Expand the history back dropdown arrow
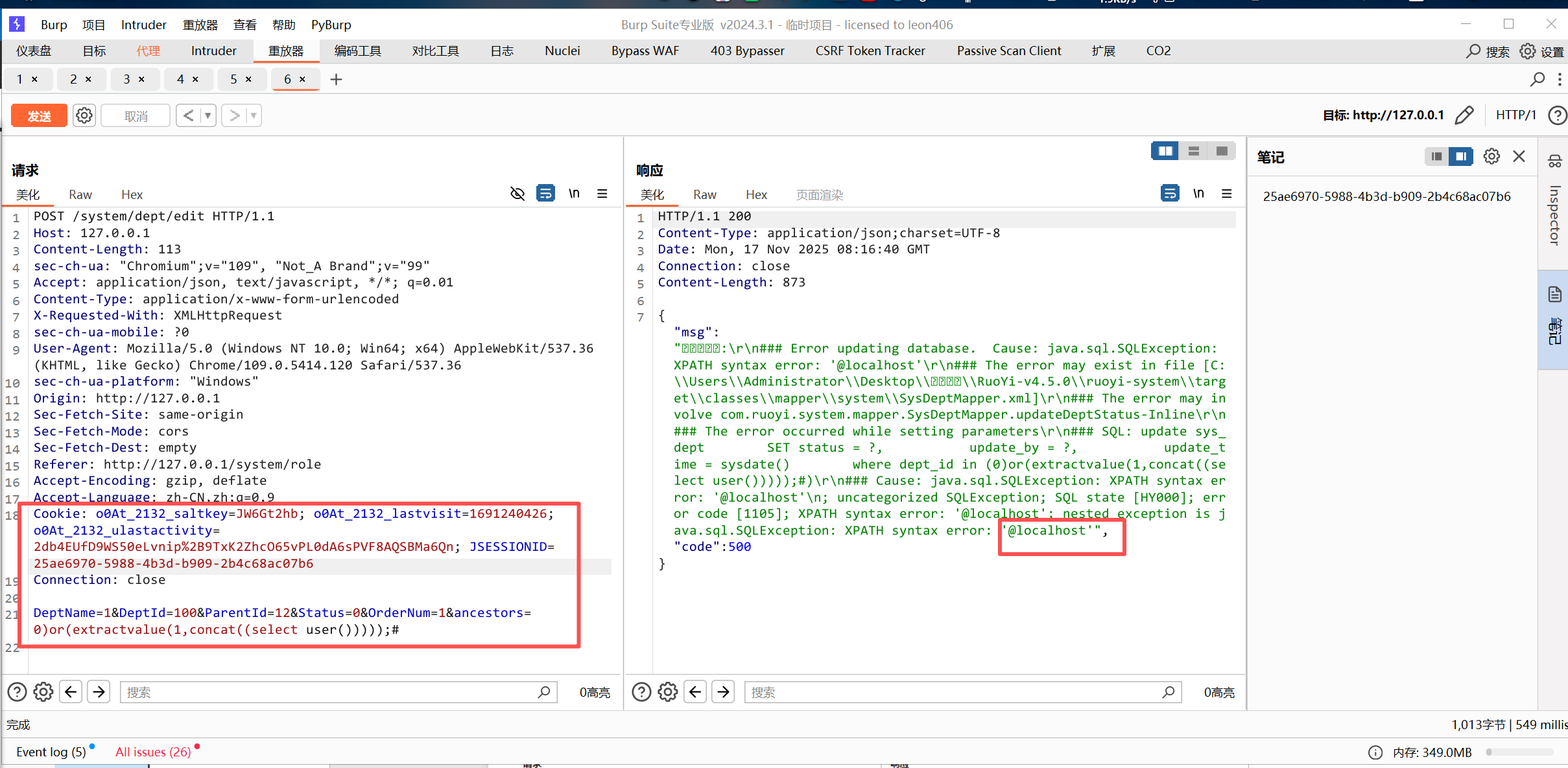The image size is (1568, 768). point(208,115)
